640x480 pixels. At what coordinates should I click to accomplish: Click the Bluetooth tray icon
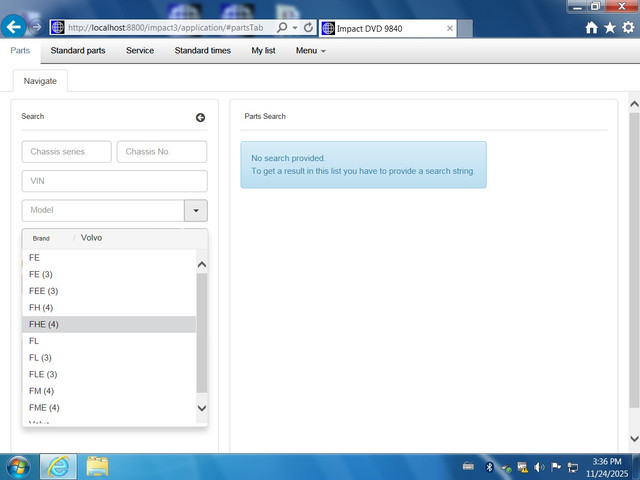489,467
